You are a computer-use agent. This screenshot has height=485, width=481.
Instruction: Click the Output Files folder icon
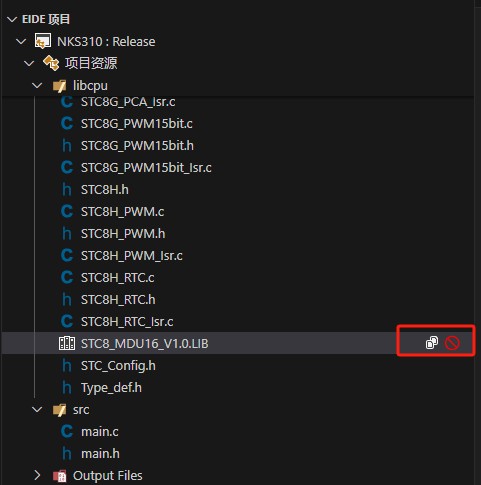click(60, 476)
